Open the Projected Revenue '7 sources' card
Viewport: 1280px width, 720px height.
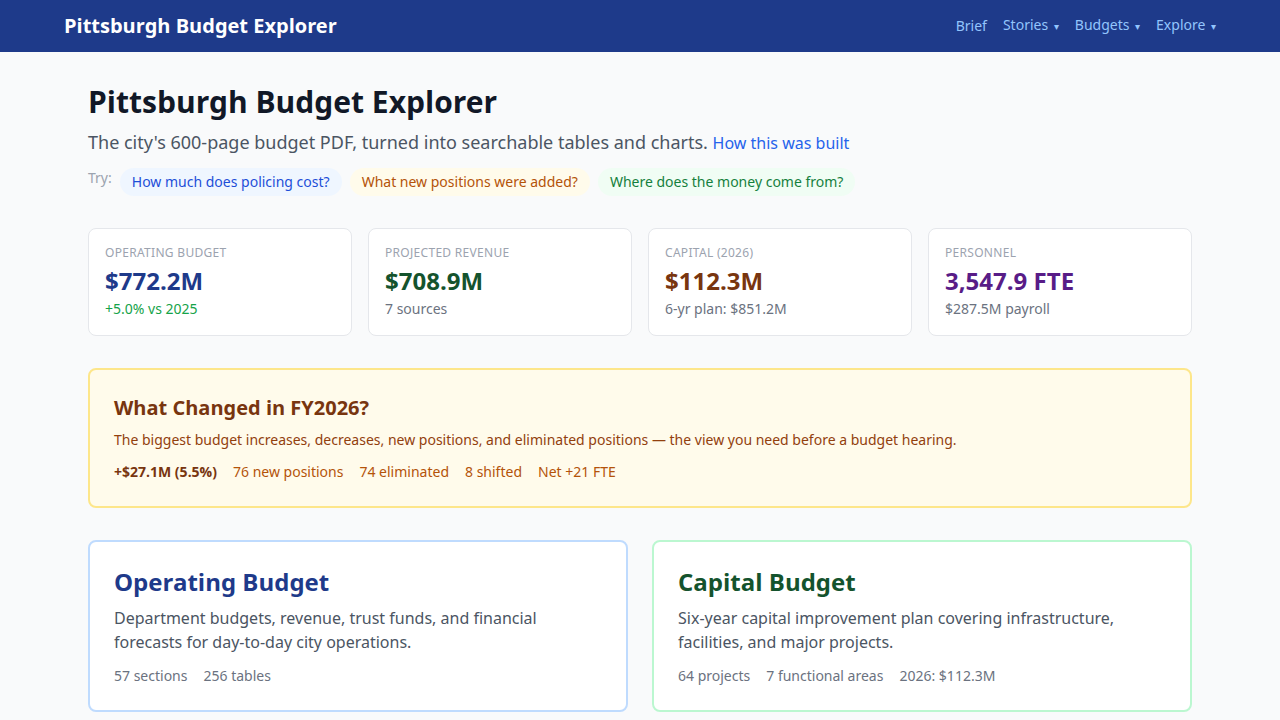pyautogui.click(x=500, y=281)
